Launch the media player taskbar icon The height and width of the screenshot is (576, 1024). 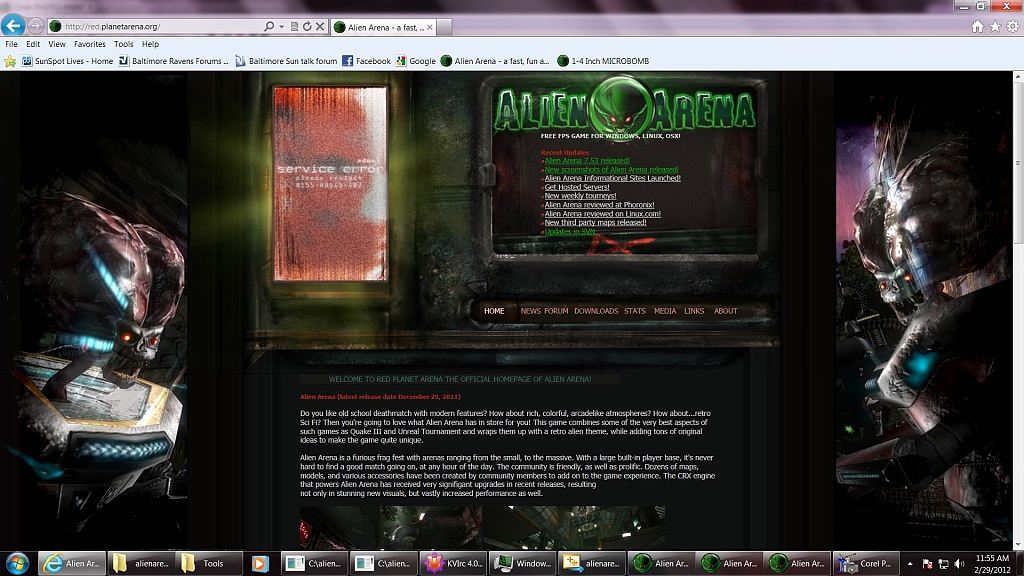260,564
